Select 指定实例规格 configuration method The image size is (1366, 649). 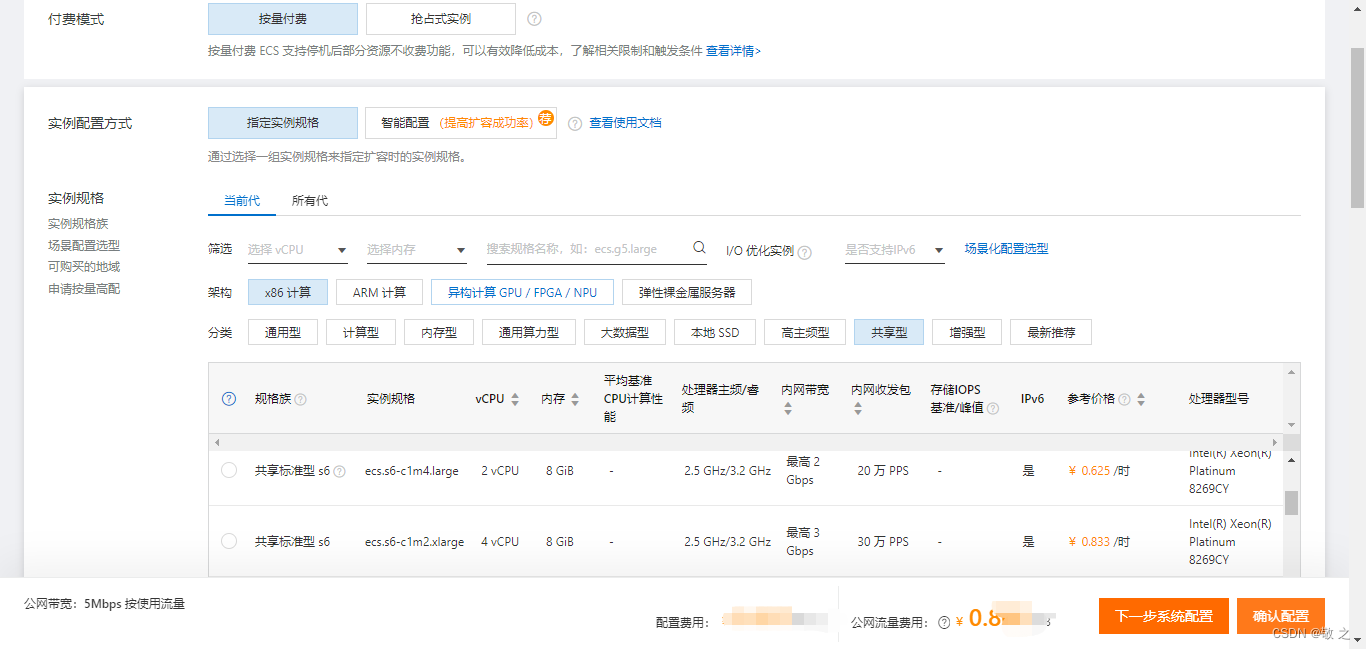pos(283,123)
